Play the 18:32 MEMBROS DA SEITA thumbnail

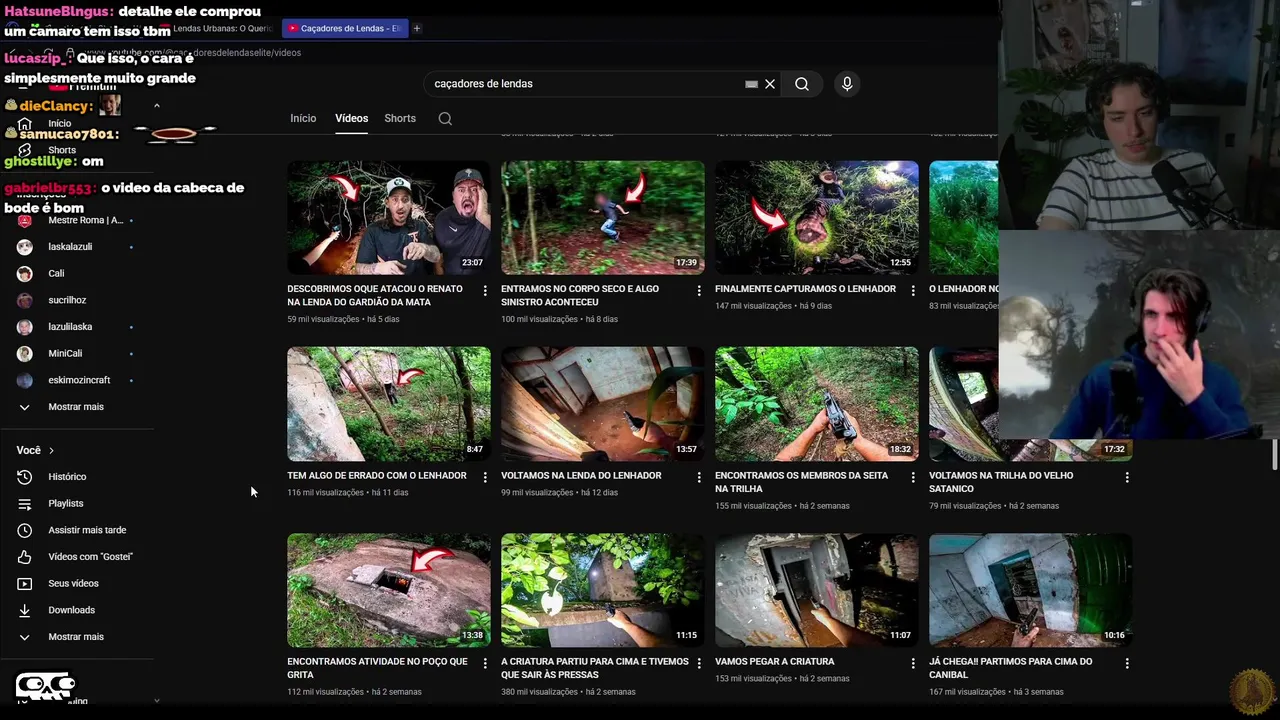coord(817,404)
